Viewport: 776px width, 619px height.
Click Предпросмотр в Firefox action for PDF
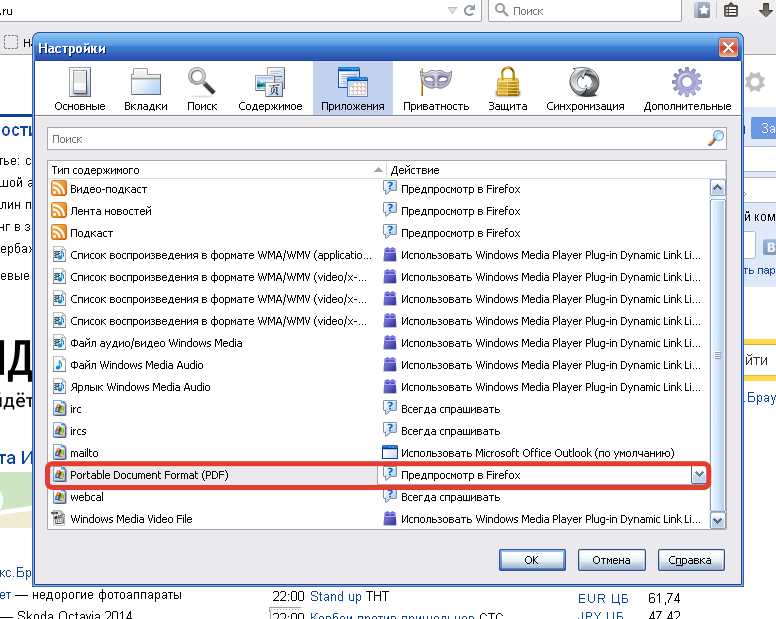[460, 475]
